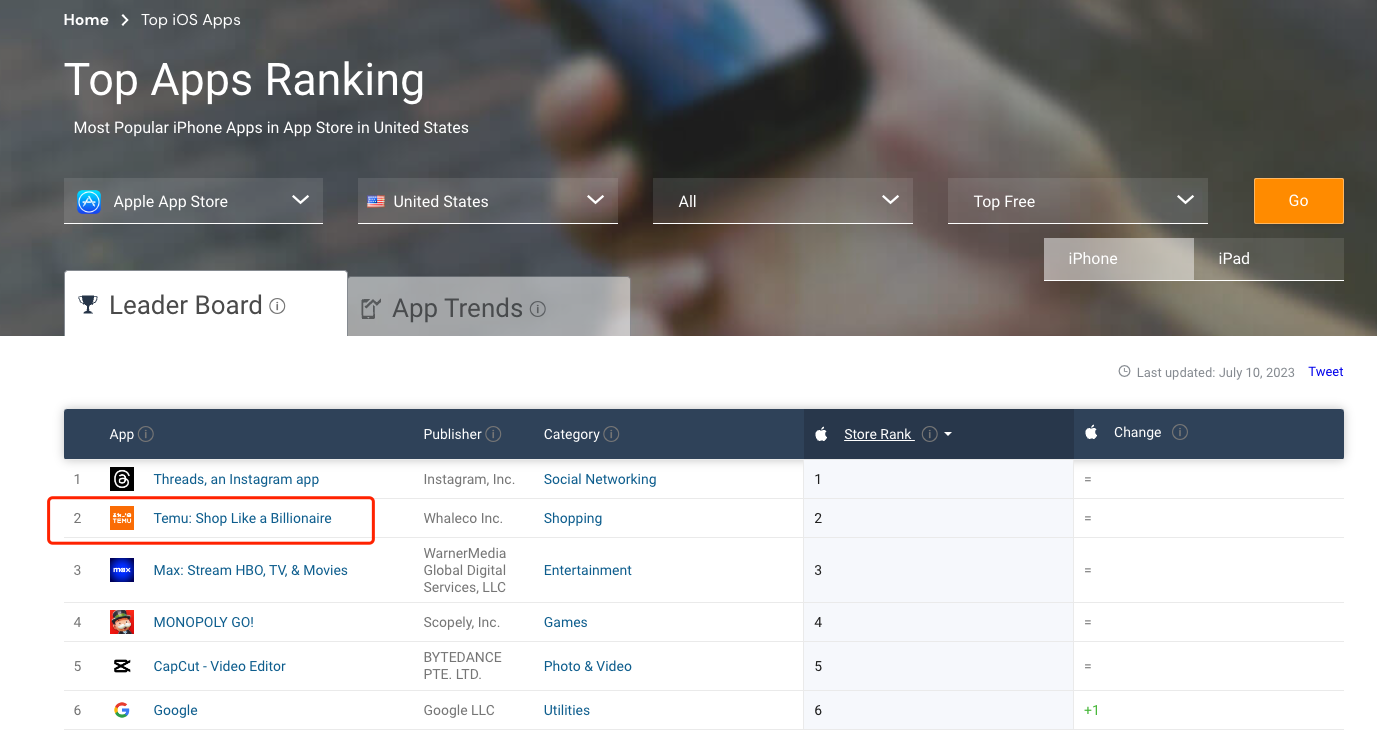Click BYTEDANCE PTE. LTD. publisher text
Screen dimensions: 1377x730
pos(463,666)
